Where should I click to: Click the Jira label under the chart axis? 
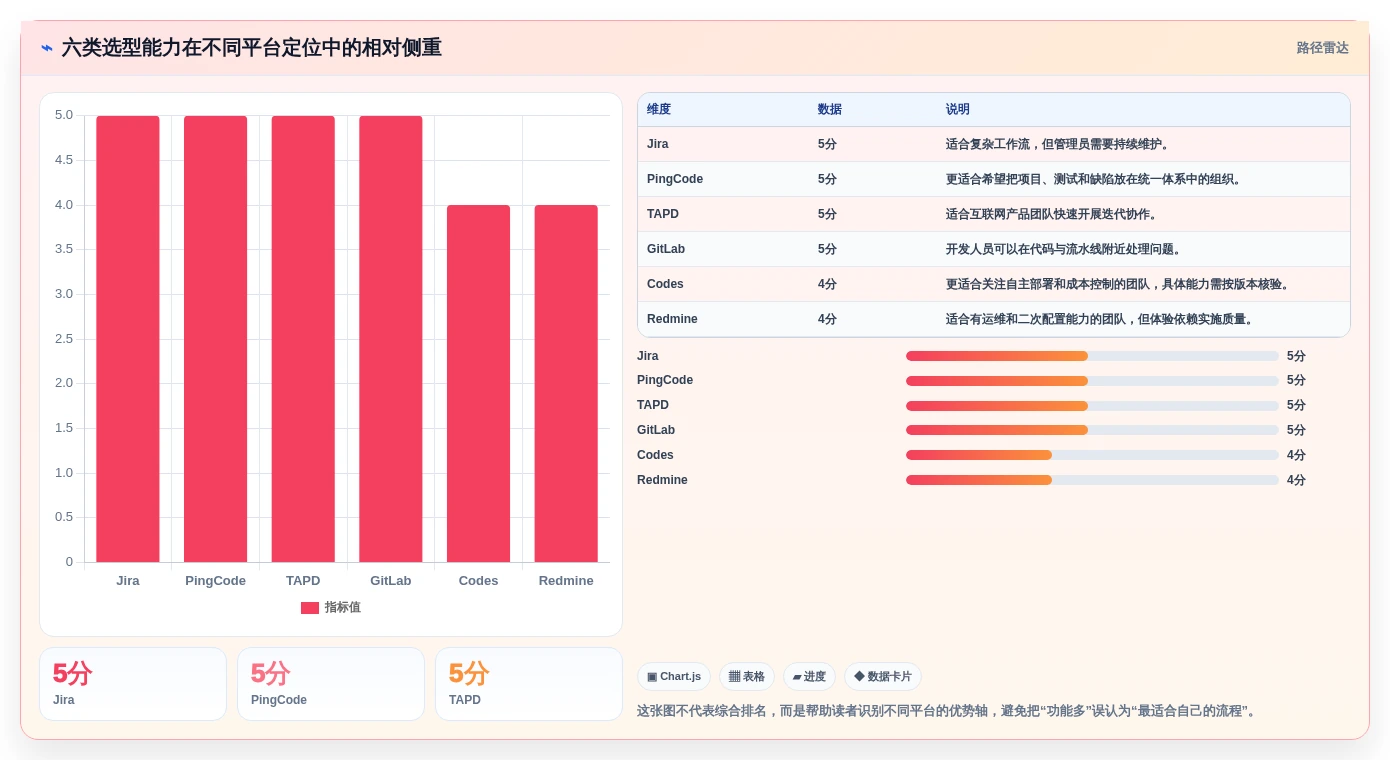128,581
